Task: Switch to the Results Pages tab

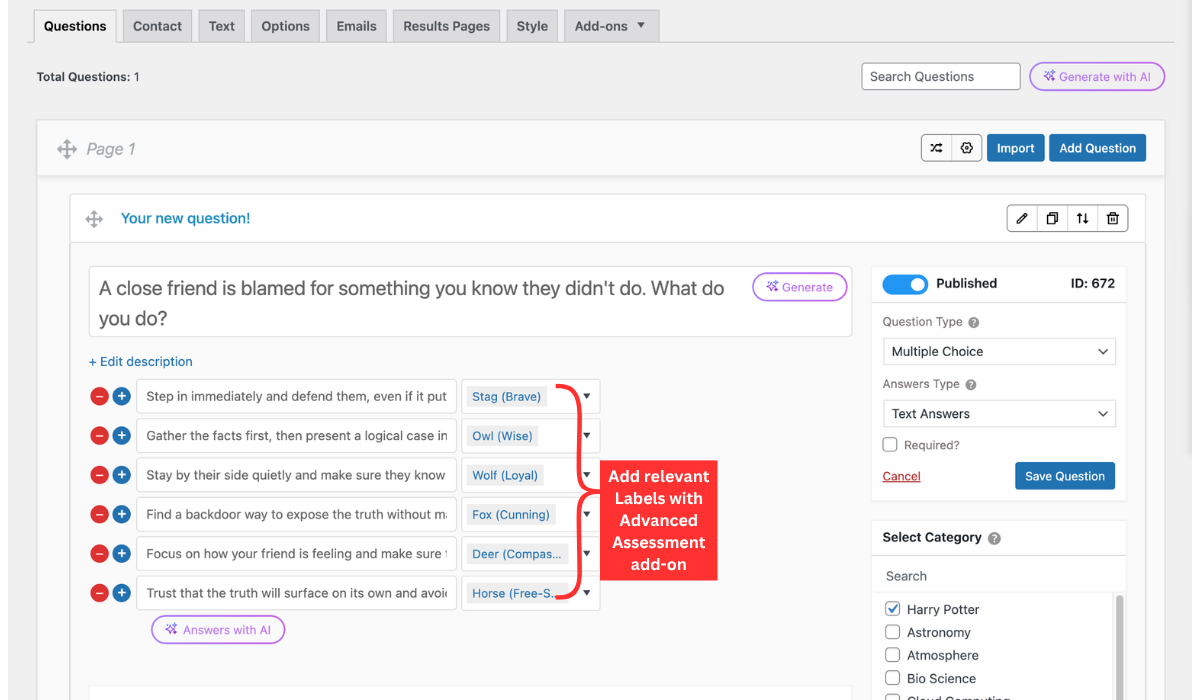Action: point(446,26)
